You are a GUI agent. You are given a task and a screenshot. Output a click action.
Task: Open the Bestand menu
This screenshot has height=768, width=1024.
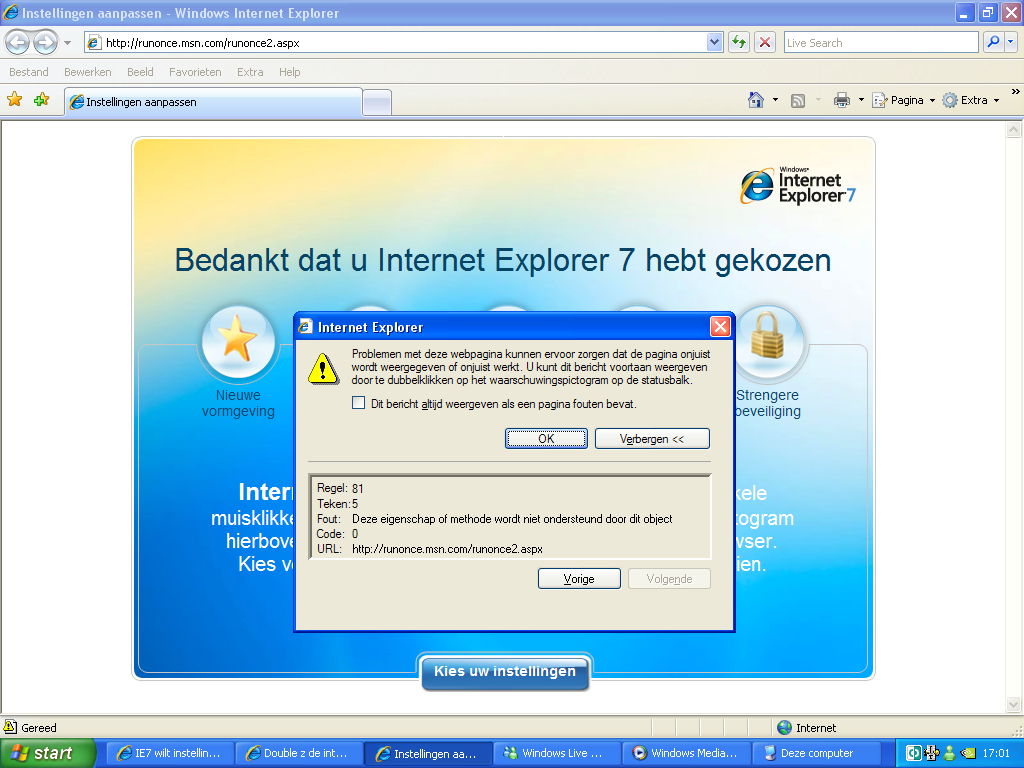pos(29,72)
